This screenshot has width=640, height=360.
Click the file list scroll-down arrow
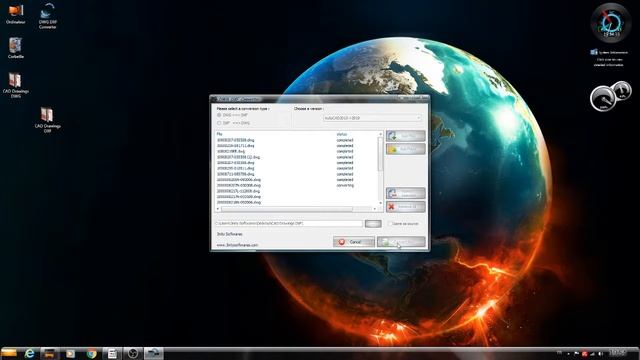(380, 203)
